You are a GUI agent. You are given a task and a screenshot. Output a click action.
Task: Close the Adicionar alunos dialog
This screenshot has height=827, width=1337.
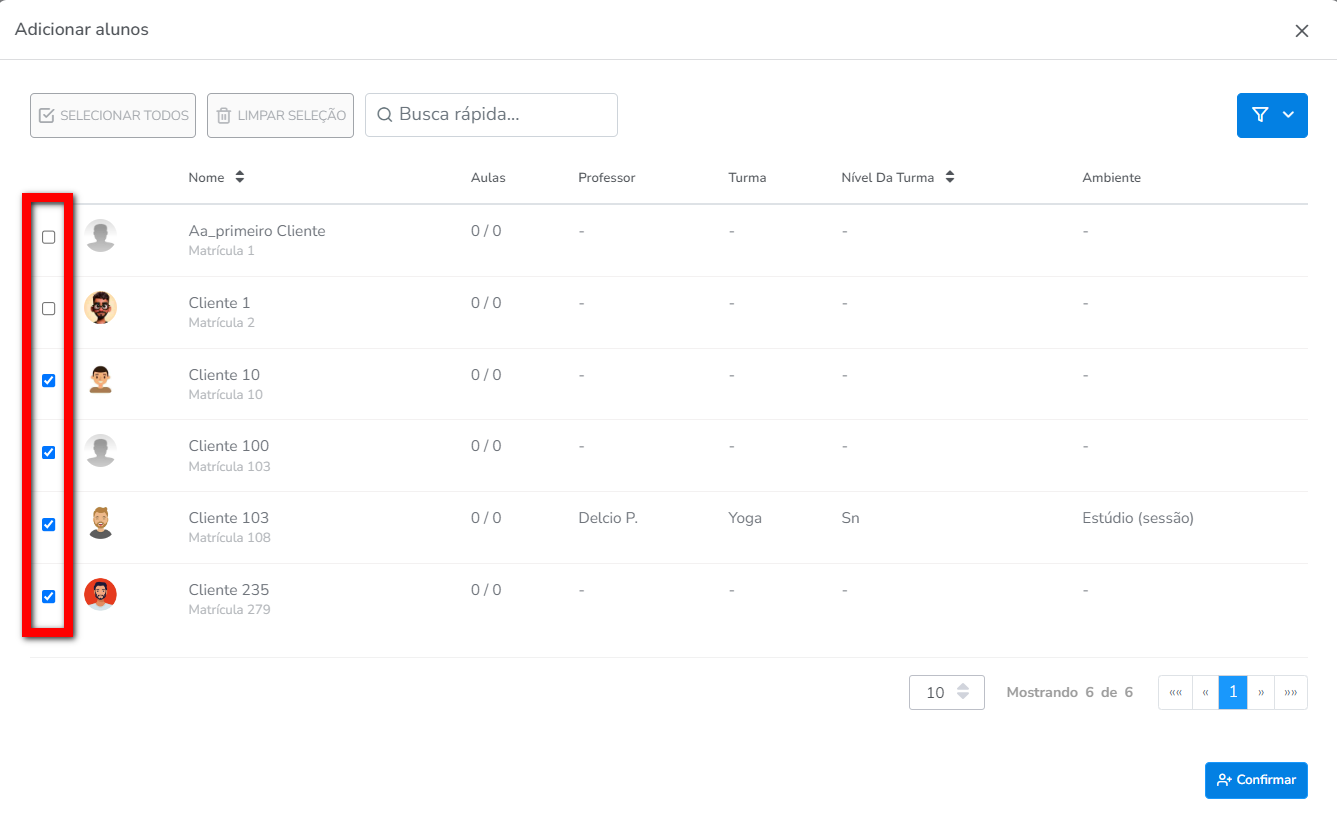(x=1301, y=31)
